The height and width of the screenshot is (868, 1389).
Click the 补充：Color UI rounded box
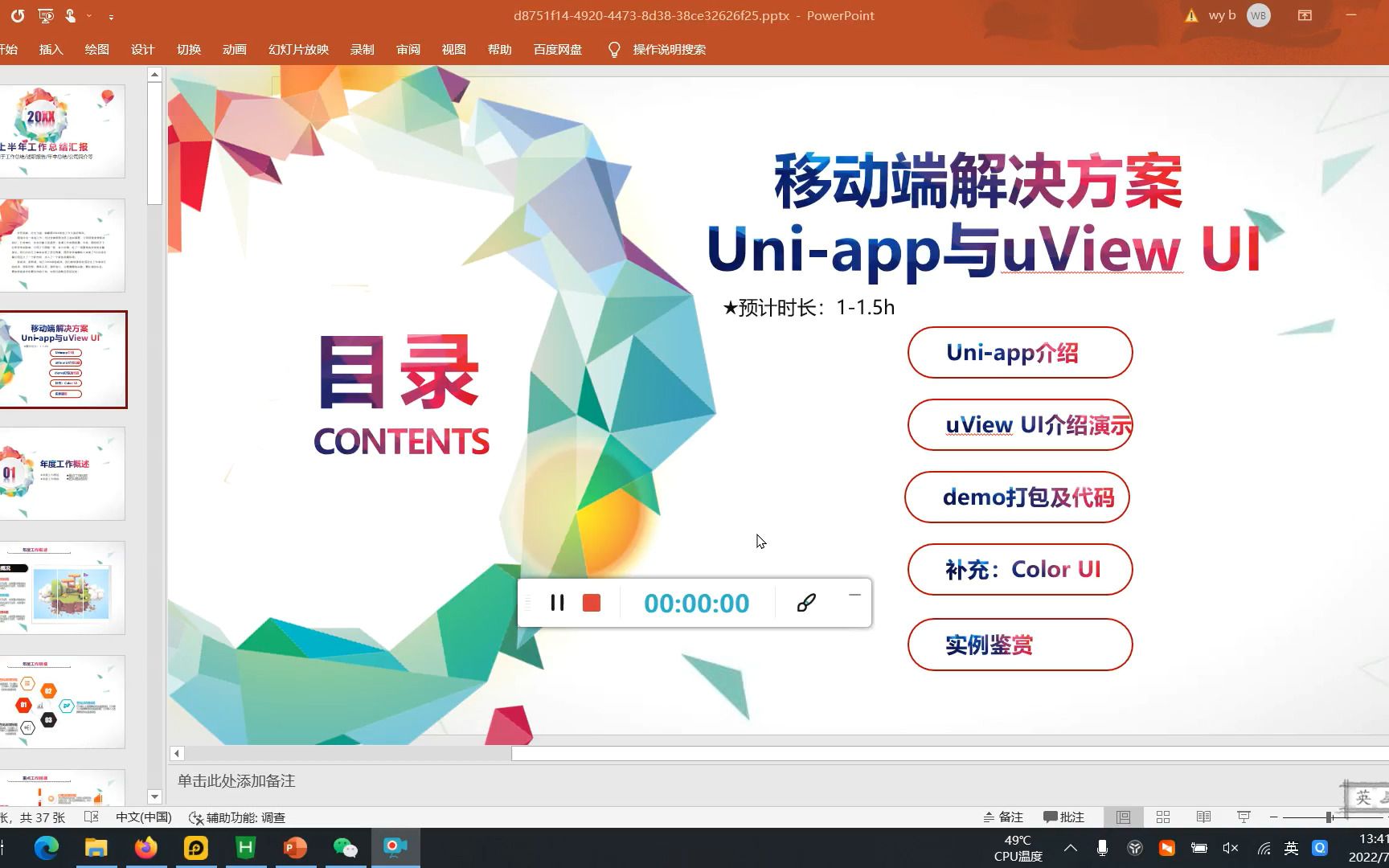pyautogui.click(x=1020, y=569)
